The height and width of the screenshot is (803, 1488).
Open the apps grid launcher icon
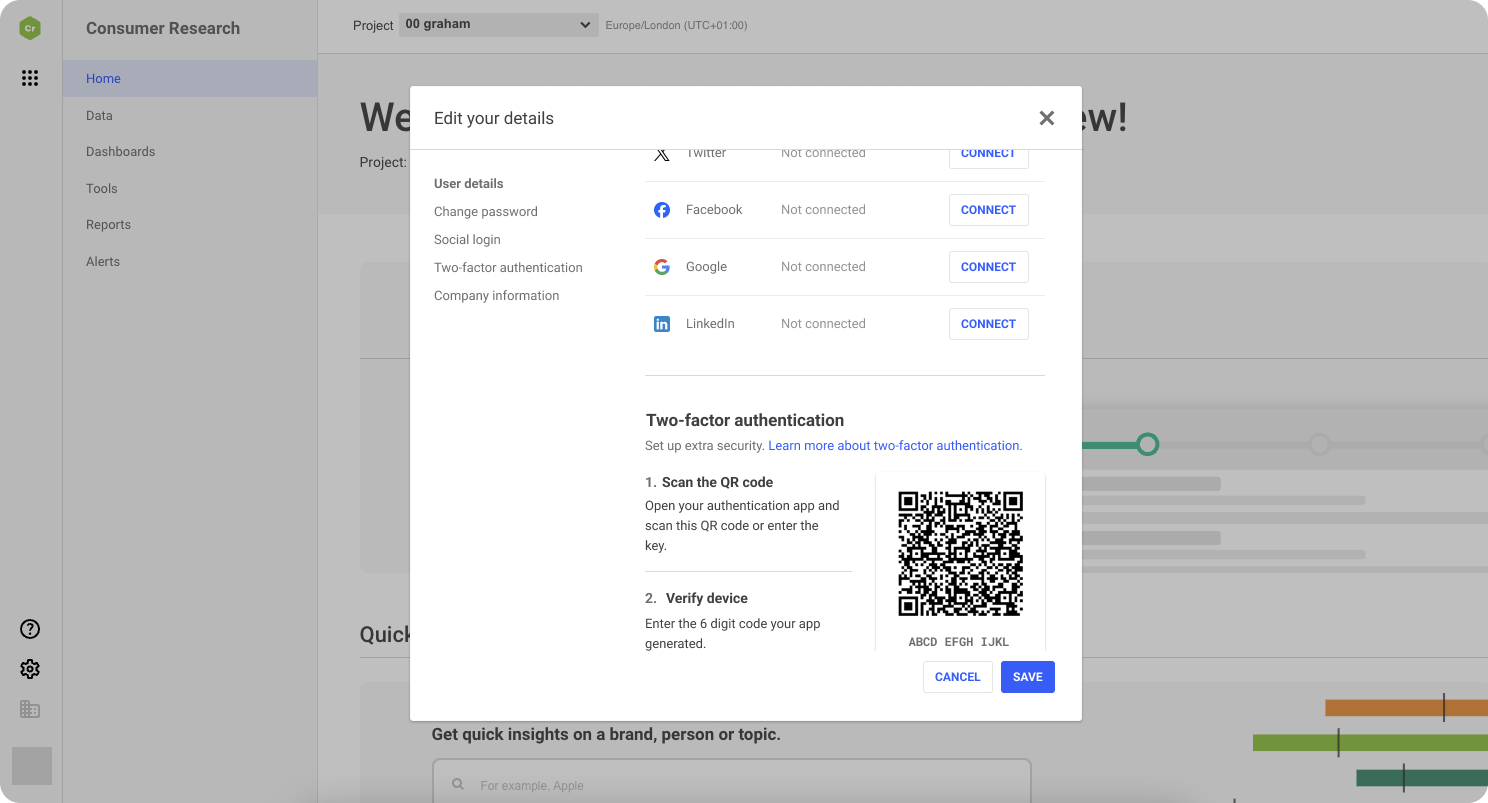[30, 78]
